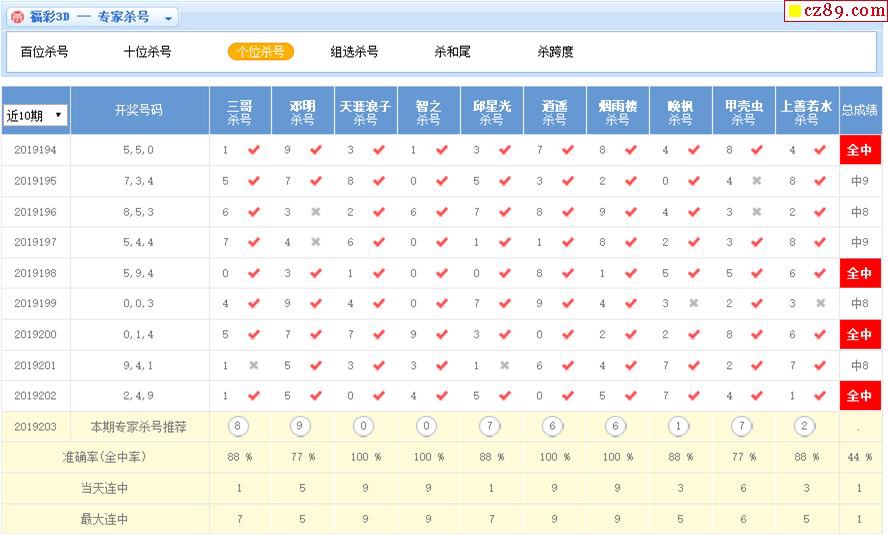
Task: Select the highlighted 个位杀号 tab
Action: (260, 52)
